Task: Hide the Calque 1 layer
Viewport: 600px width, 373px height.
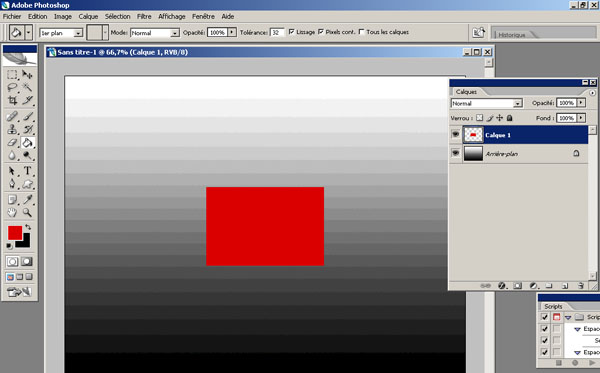Action: (455, 135)
